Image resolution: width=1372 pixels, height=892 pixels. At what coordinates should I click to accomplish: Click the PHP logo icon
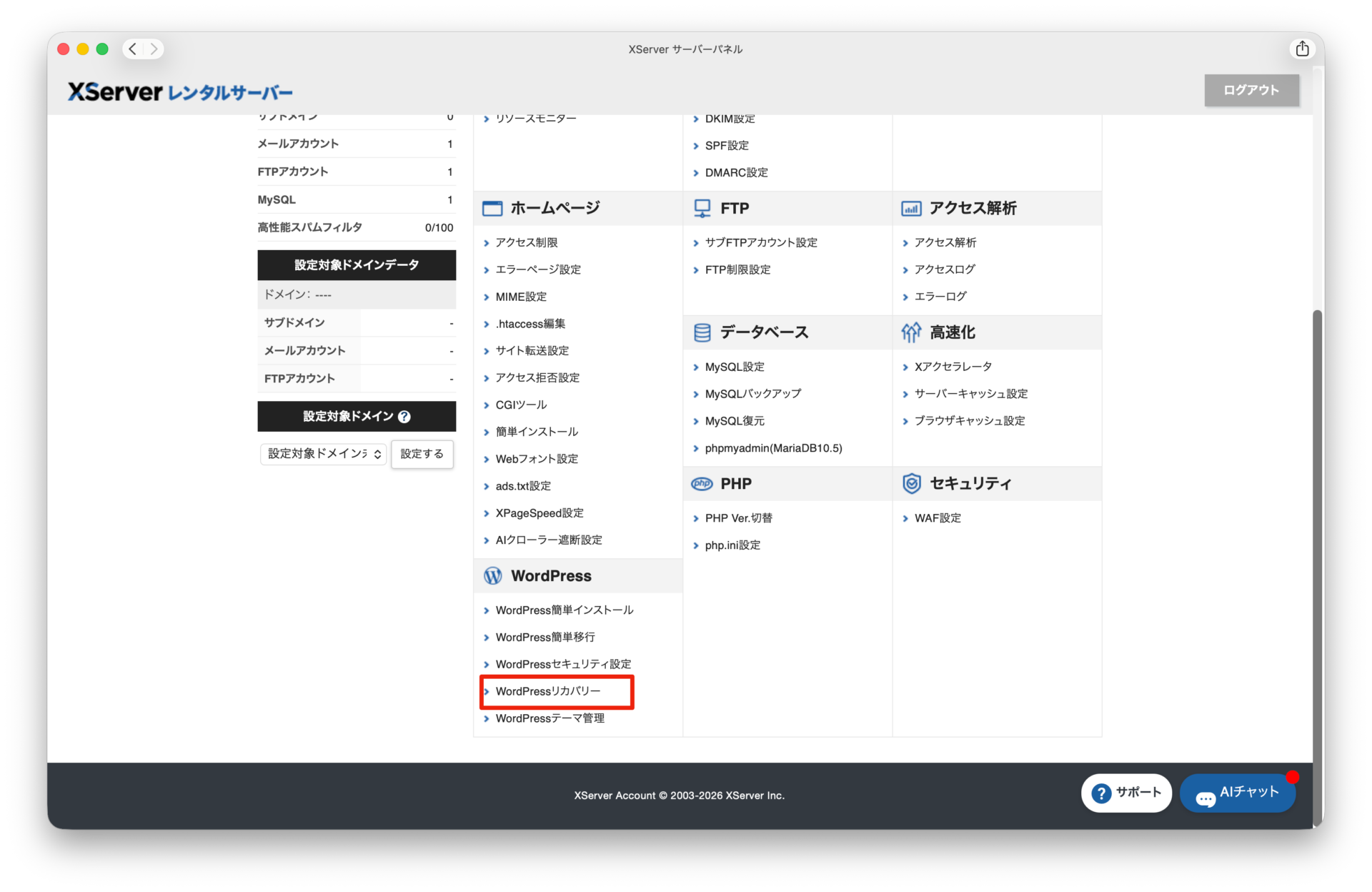(702, 484)
